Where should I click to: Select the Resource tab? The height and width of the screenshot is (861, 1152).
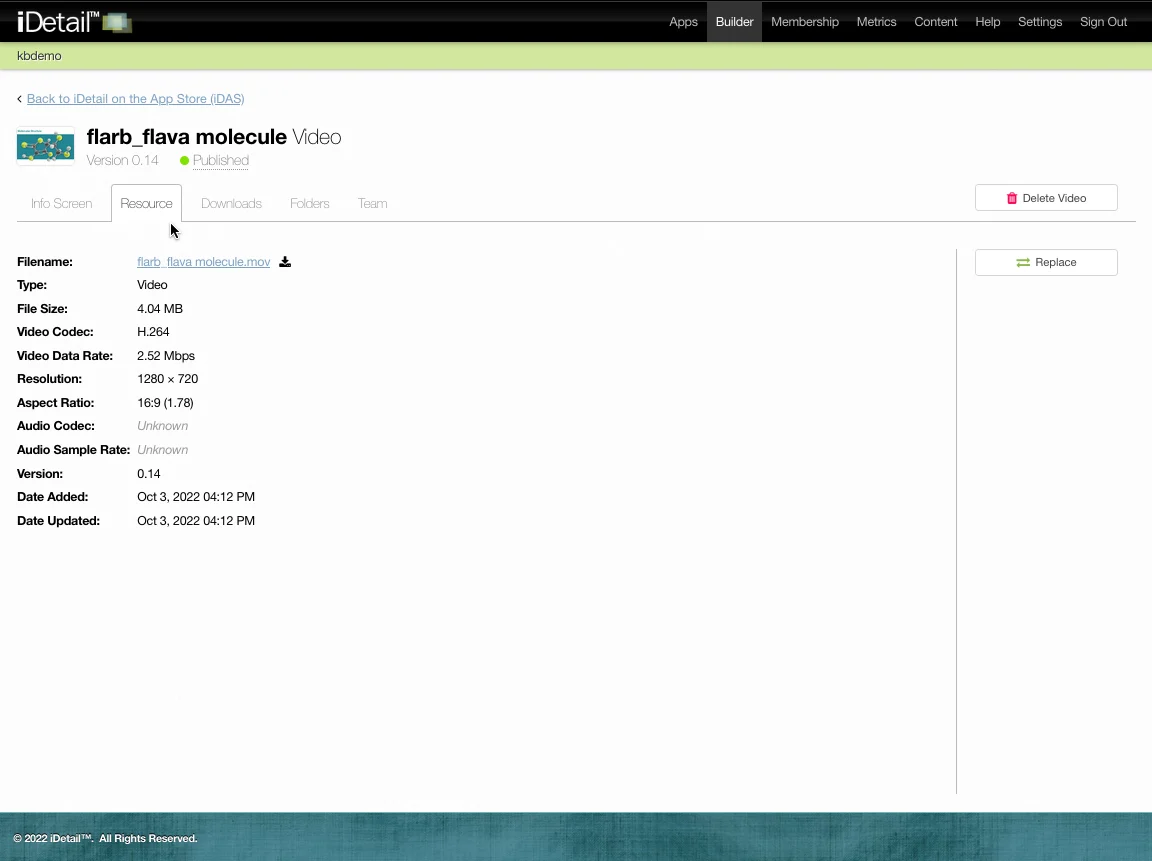[146, 203]
